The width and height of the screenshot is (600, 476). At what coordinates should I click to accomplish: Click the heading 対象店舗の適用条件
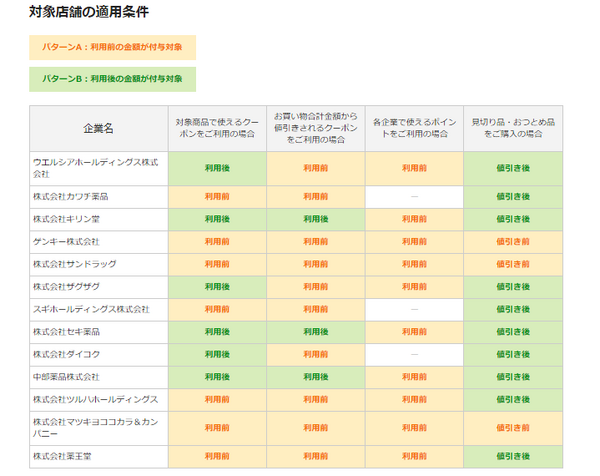pos(89,12)
